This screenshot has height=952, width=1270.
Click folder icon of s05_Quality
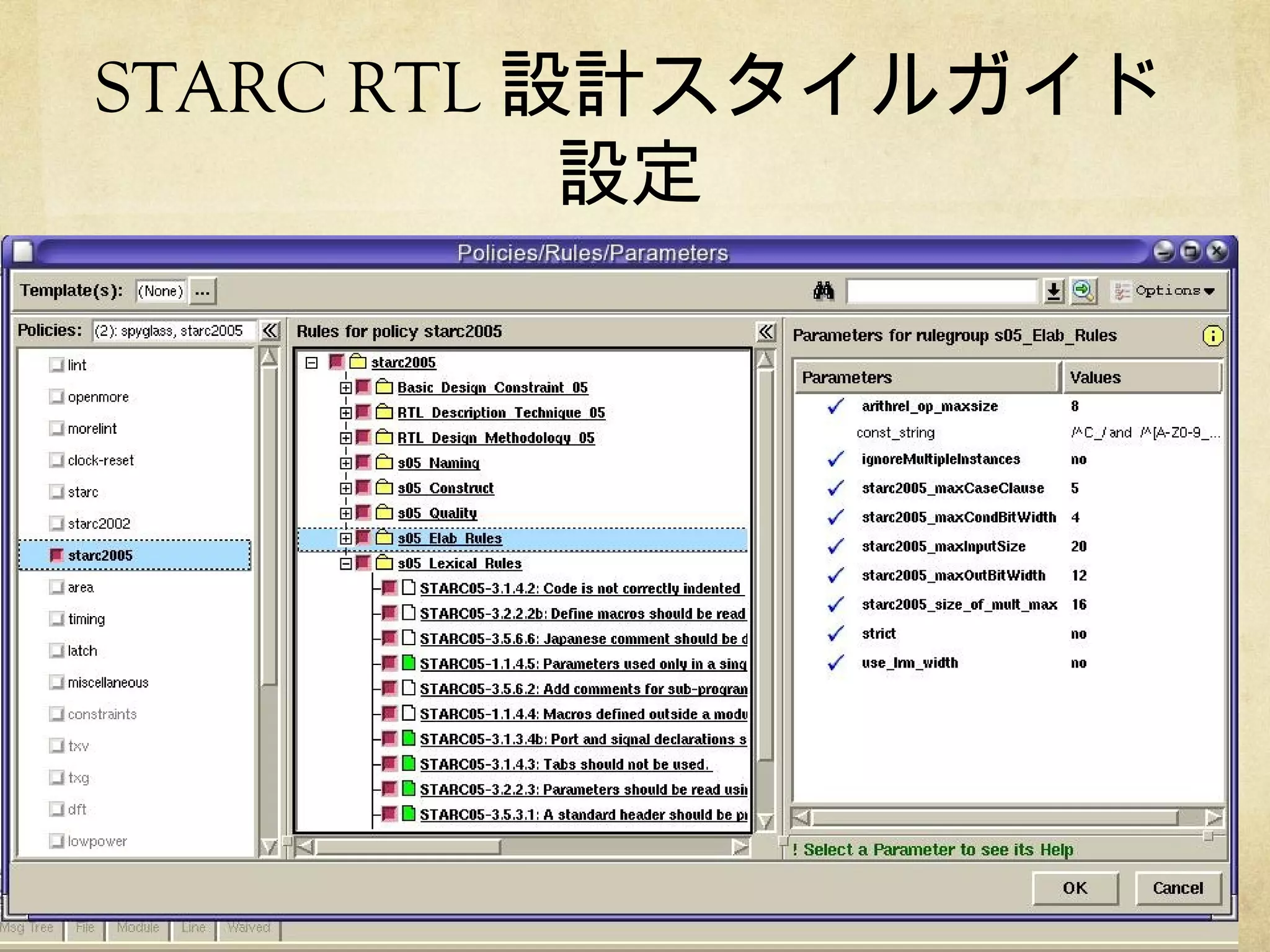pyautogui.click(x=384, y=513)
